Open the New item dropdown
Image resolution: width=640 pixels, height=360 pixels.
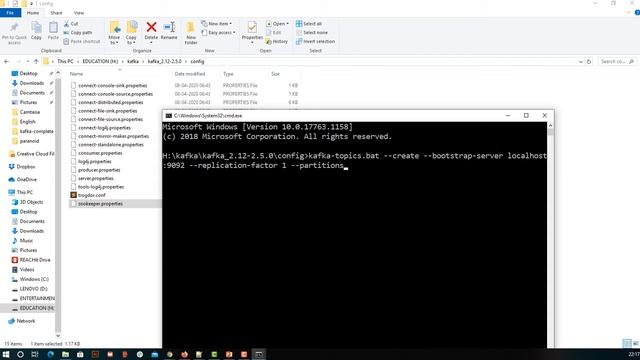point(216,24)
